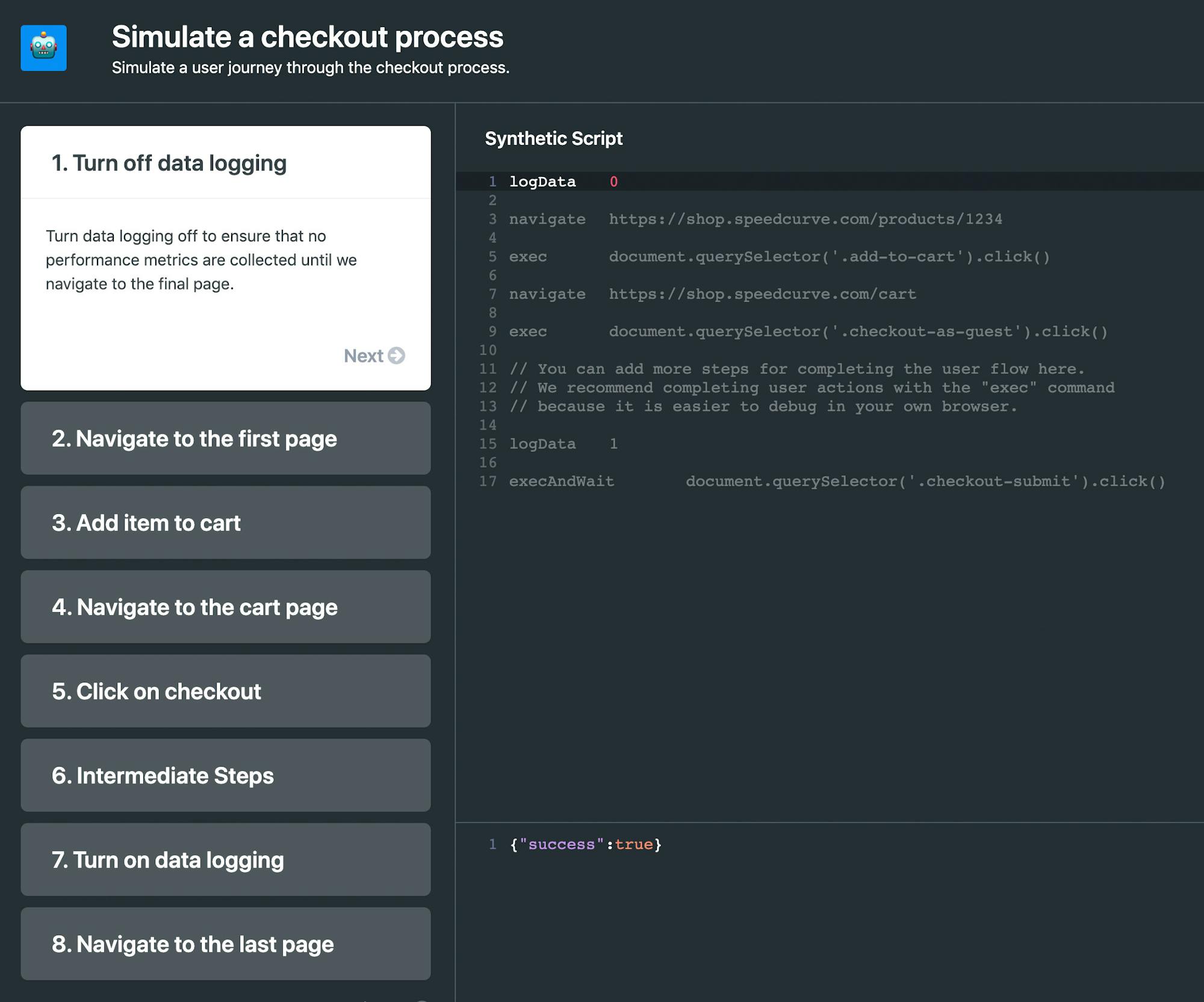Click the products/1234 URL in line 3
Image resolution: width=1204 pixels, height=1002 pixels.
click(805, 219)
